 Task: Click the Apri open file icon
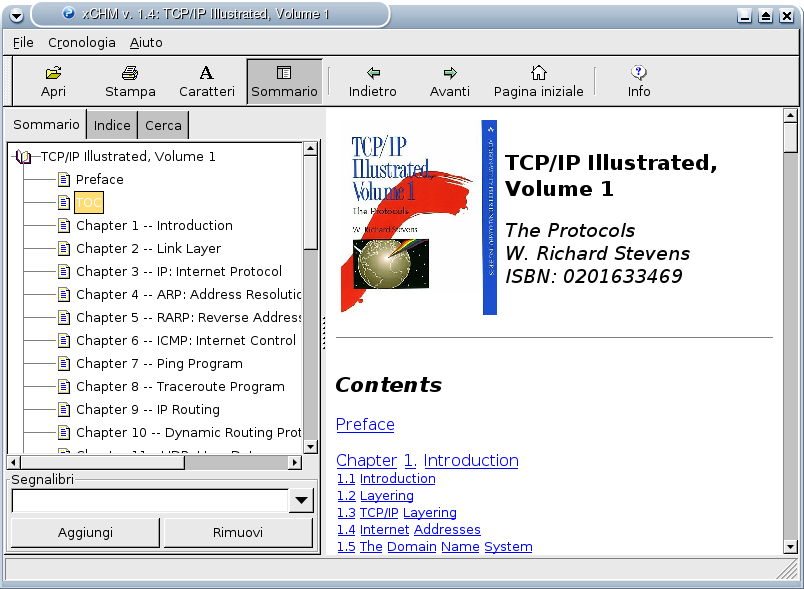point(54,81)
